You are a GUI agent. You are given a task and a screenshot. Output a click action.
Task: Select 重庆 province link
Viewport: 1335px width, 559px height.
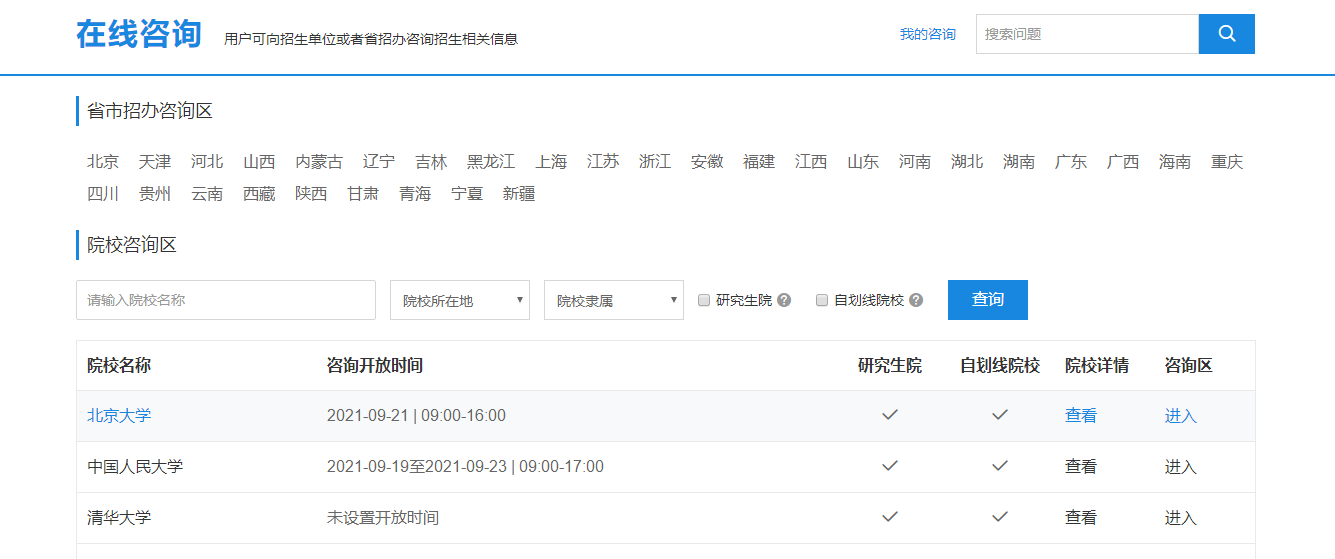pyautogui.click(x=1227, y=162)
